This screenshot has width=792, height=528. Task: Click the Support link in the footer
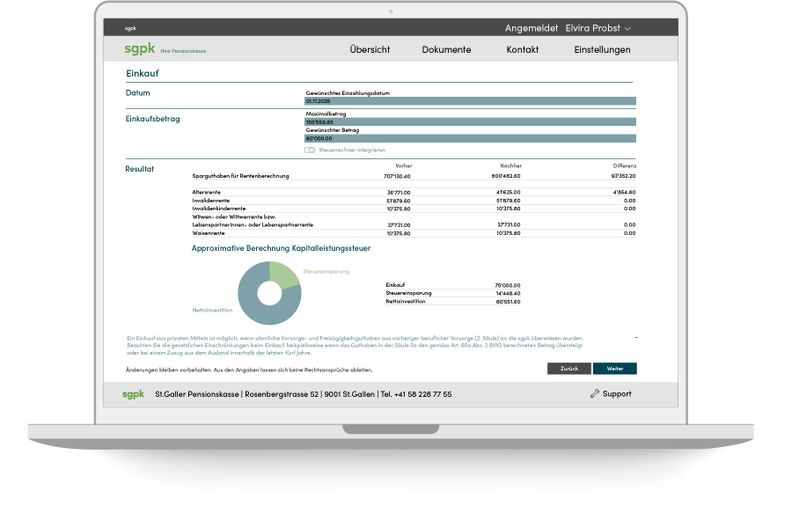(x=616, y=394)
